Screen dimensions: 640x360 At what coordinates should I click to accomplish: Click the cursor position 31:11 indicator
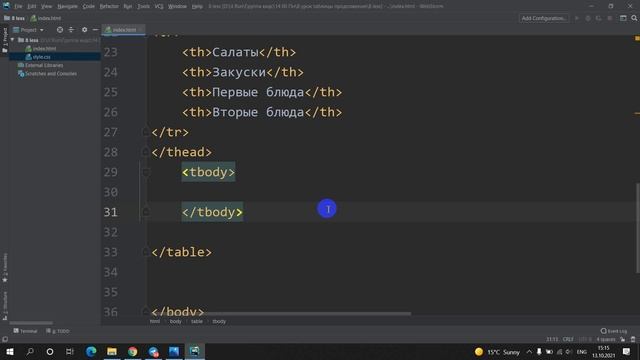(x=552, y=339)
